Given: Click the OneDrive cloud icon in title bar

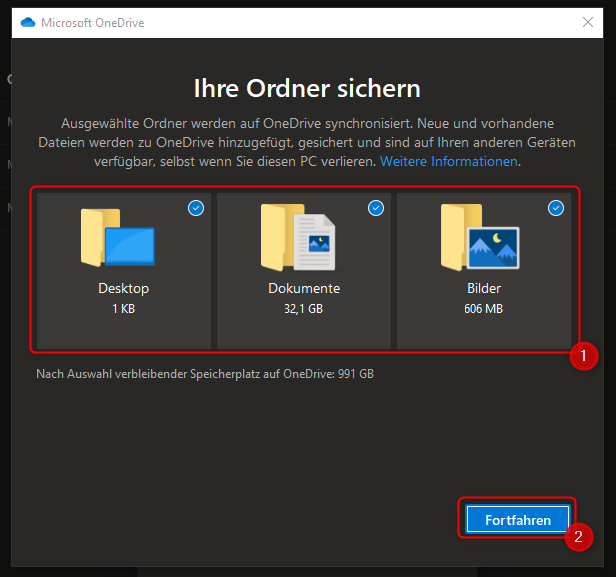Looking at the screenshot, I should tap(28, 22).
